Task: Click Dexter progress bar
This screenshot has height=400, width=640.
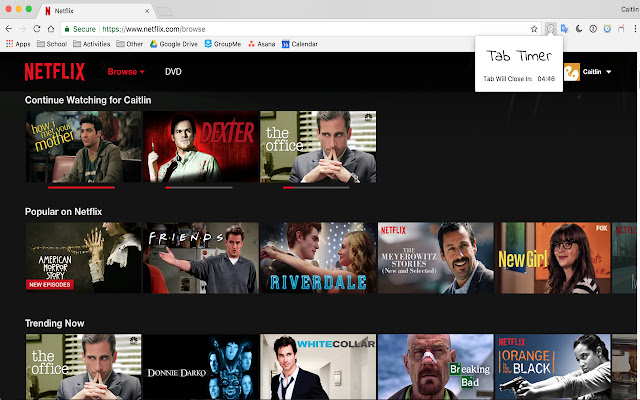Action: point(199,188)
